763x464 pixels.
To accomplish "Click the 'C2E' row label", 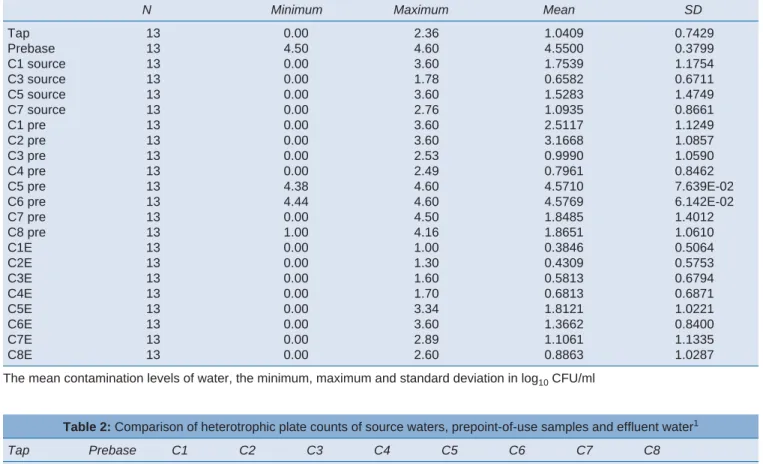I will coord(20,263).
